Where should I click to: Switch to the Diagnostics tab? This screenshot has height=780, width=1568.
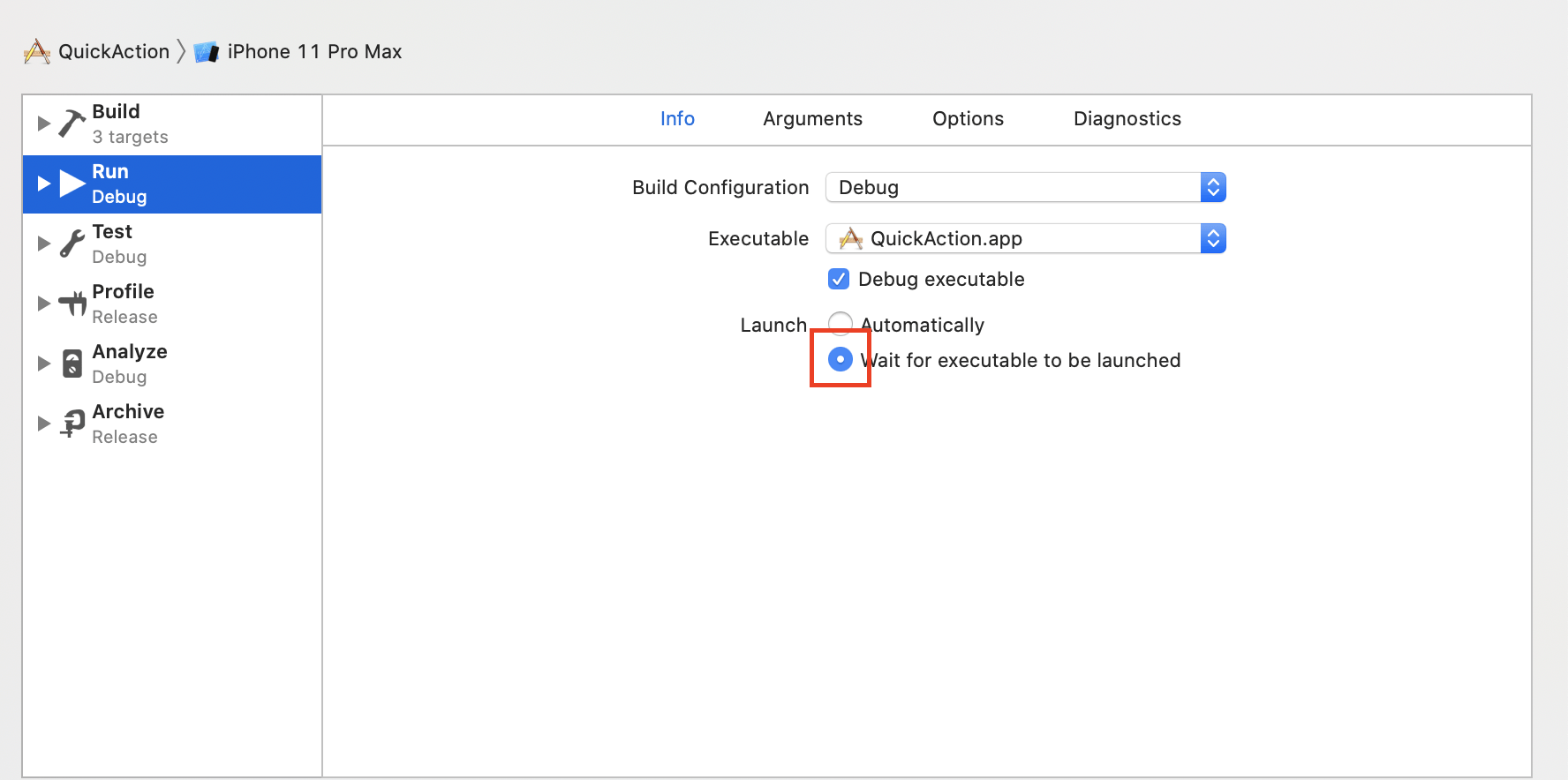tap(1127, 118)
